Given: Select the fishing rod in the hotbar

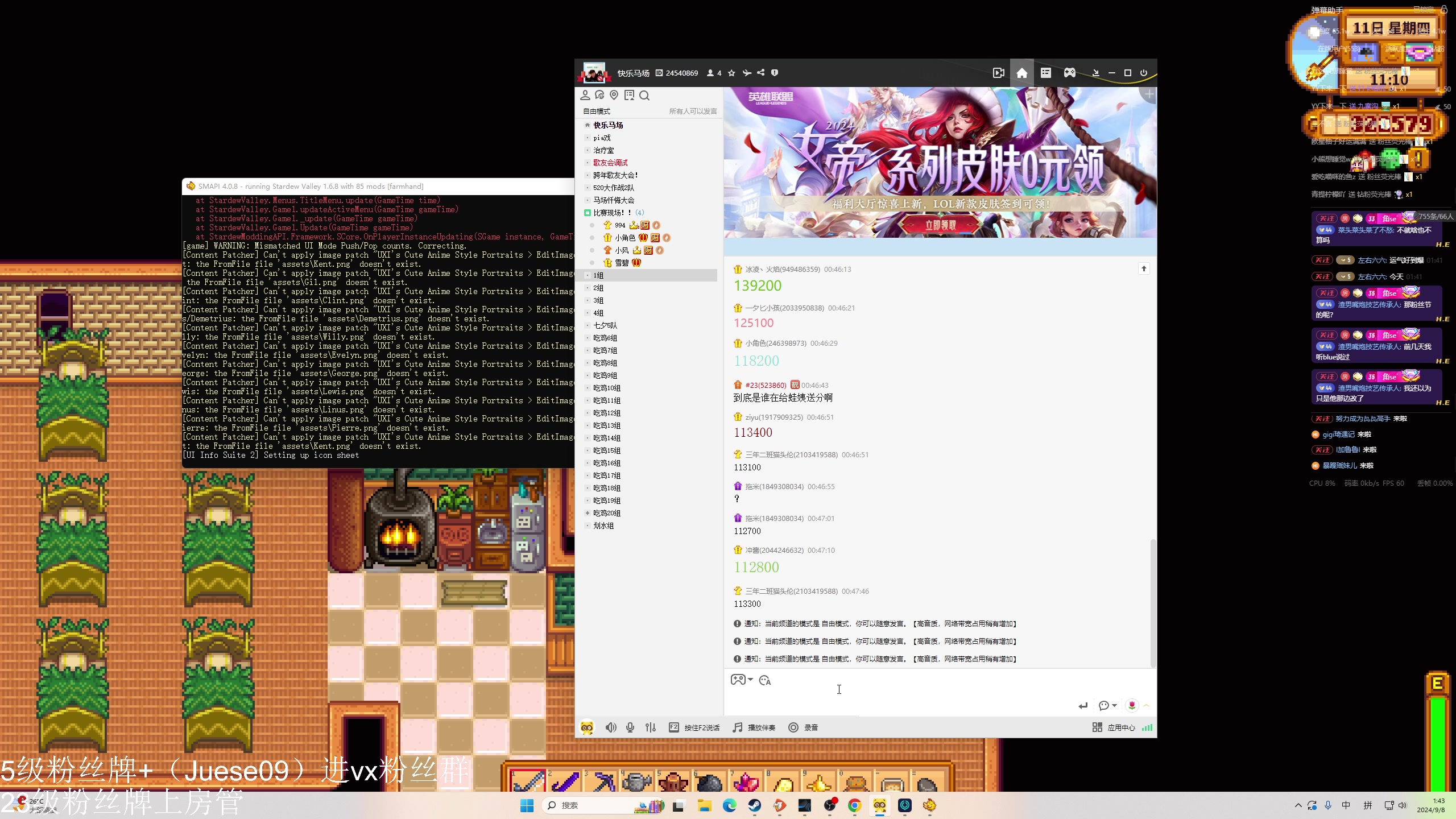Looking at the screenshot, I should coord(528,782).
